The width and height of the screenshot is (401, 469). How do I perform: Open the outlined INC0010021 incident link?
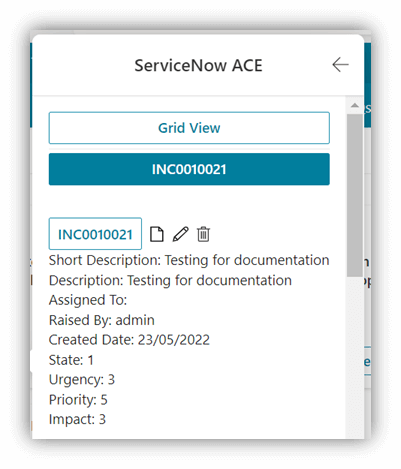[x=95, y=234]
